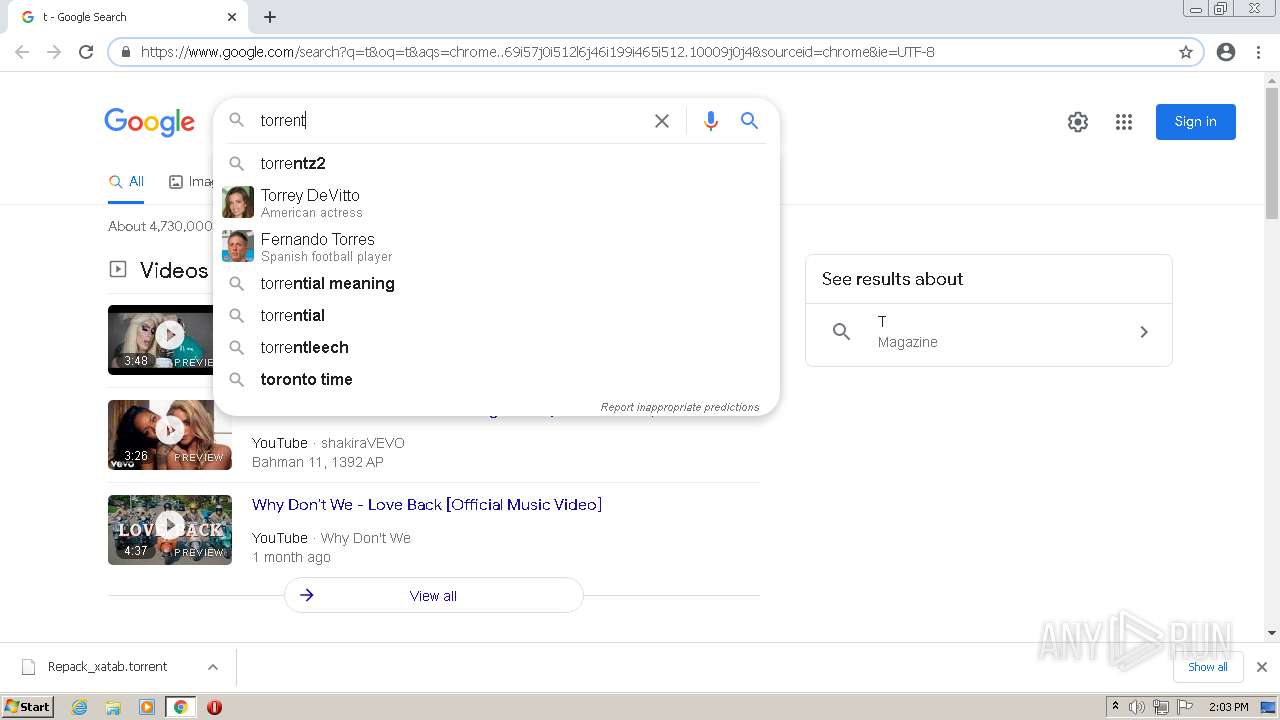
Task: Open the Google apps grid
Action: click(x=1124, y=122)
